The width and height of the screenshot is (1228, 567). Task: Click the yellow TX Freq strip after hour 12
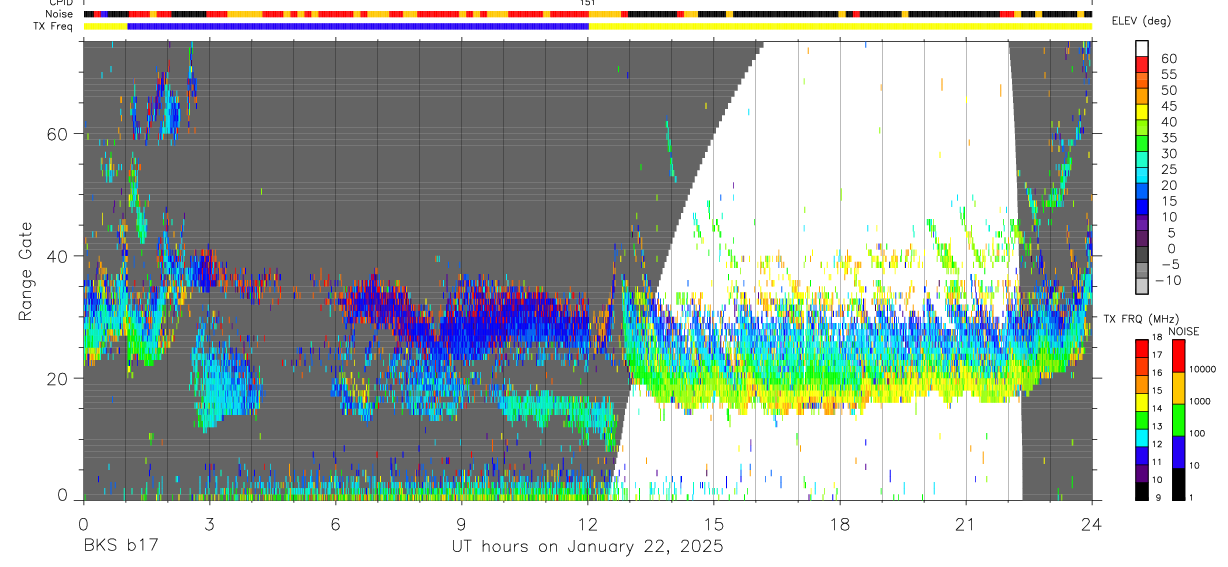click(840, 26)
